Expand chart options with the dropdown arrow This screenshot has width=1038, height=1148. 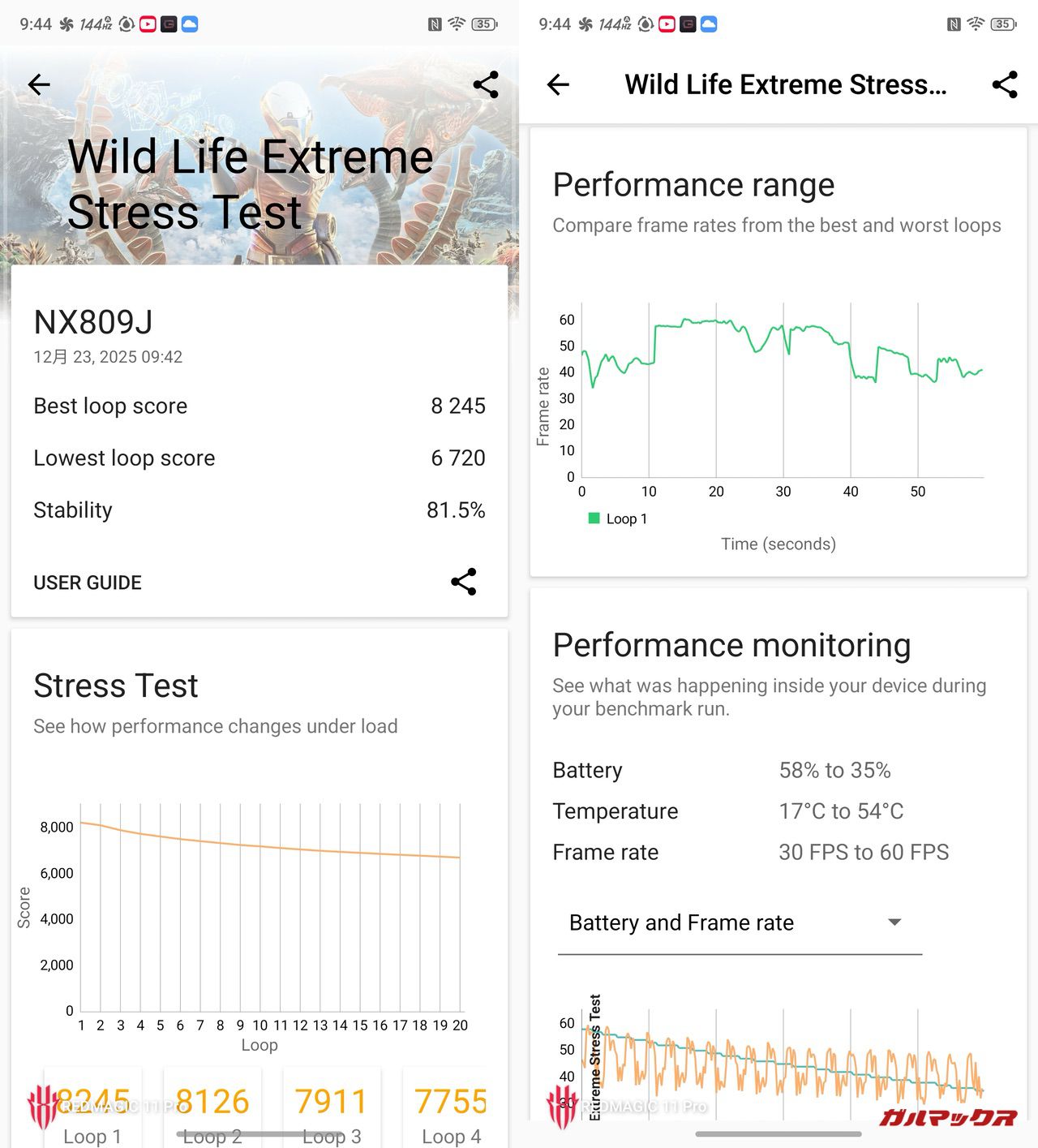point(894,922)
